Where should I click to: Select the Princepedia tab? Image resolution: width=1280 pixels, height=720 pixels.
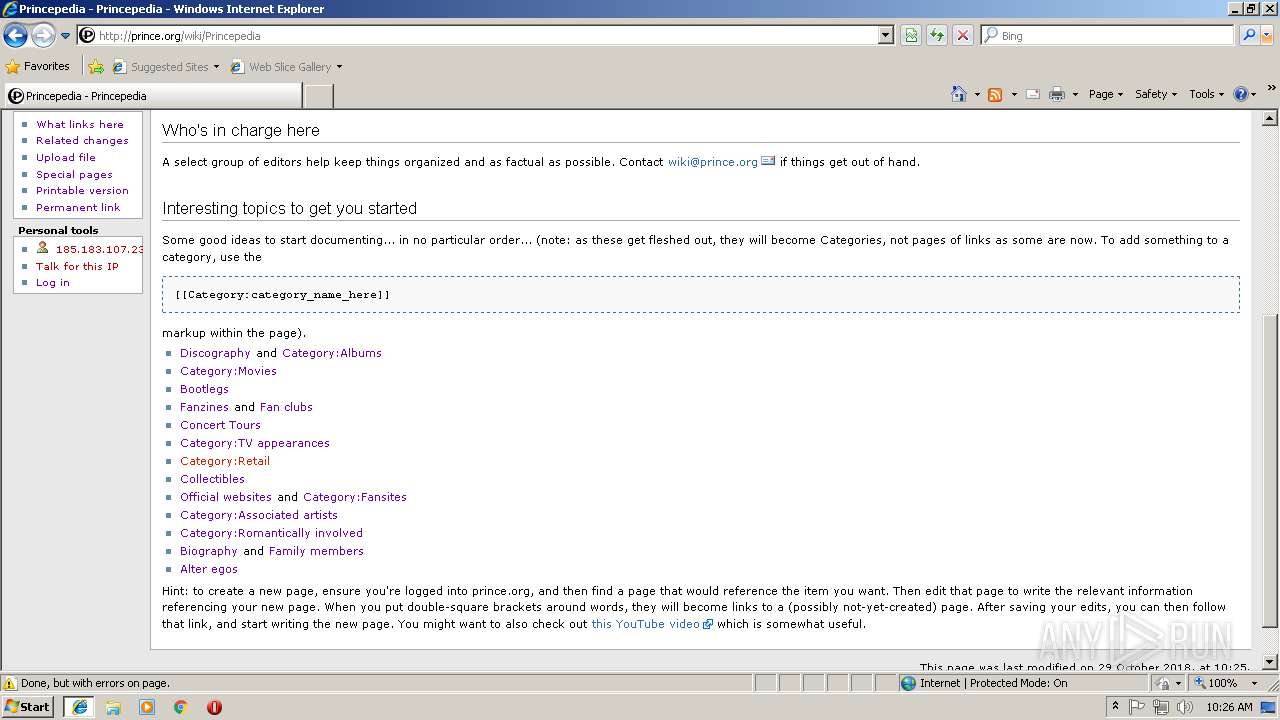tap(152, 96)
